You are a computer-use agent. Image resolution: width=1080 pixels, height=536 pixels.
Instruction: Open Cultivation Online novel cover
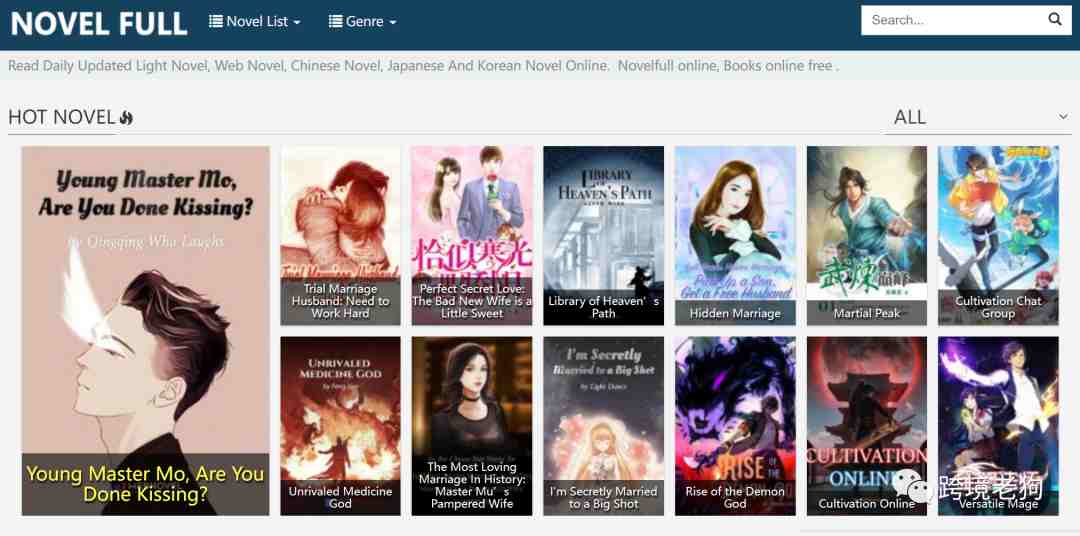pos(866,426)
